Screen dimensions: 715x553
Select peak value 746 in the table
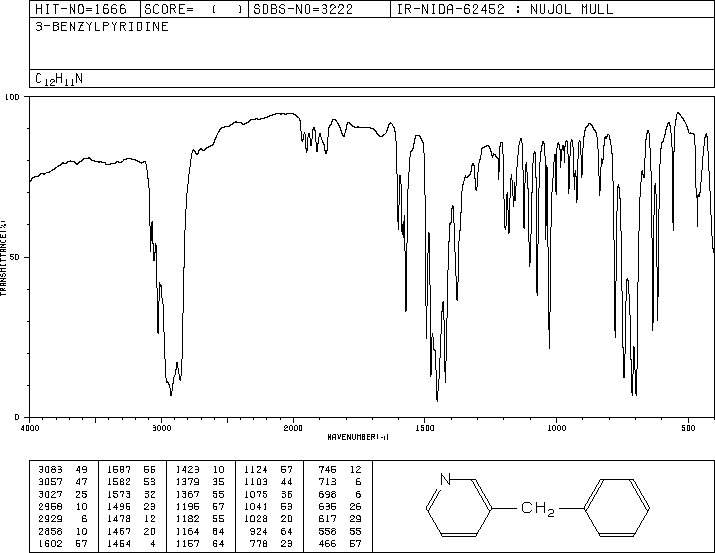point(327,470)
